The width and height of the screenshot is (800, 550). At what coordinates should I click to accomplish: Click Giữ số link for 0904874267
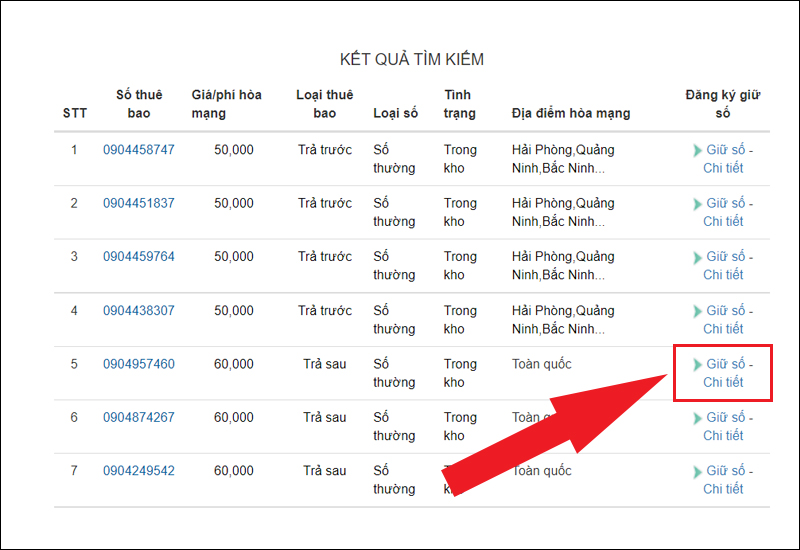[726, 417]
